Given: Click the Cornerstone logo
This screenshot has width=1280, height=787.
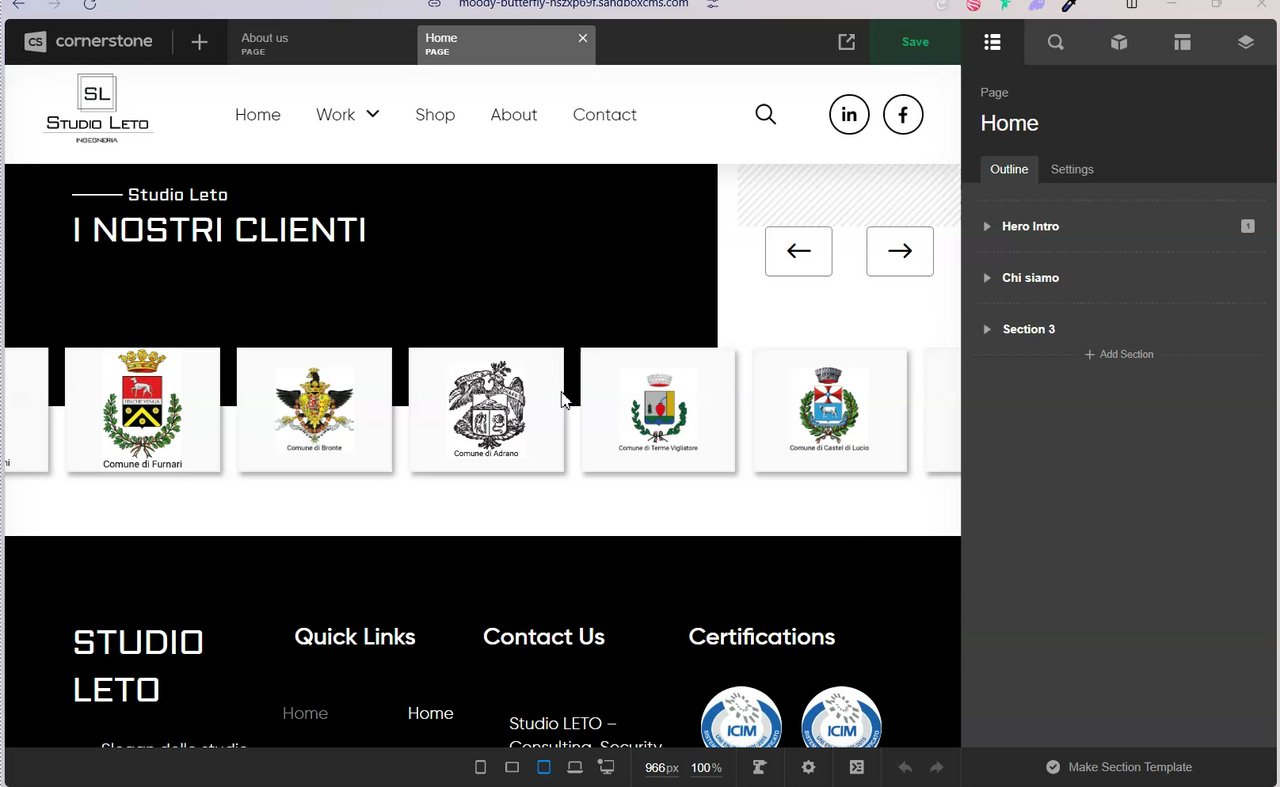Looking at the screenshot, I should 89,42.
